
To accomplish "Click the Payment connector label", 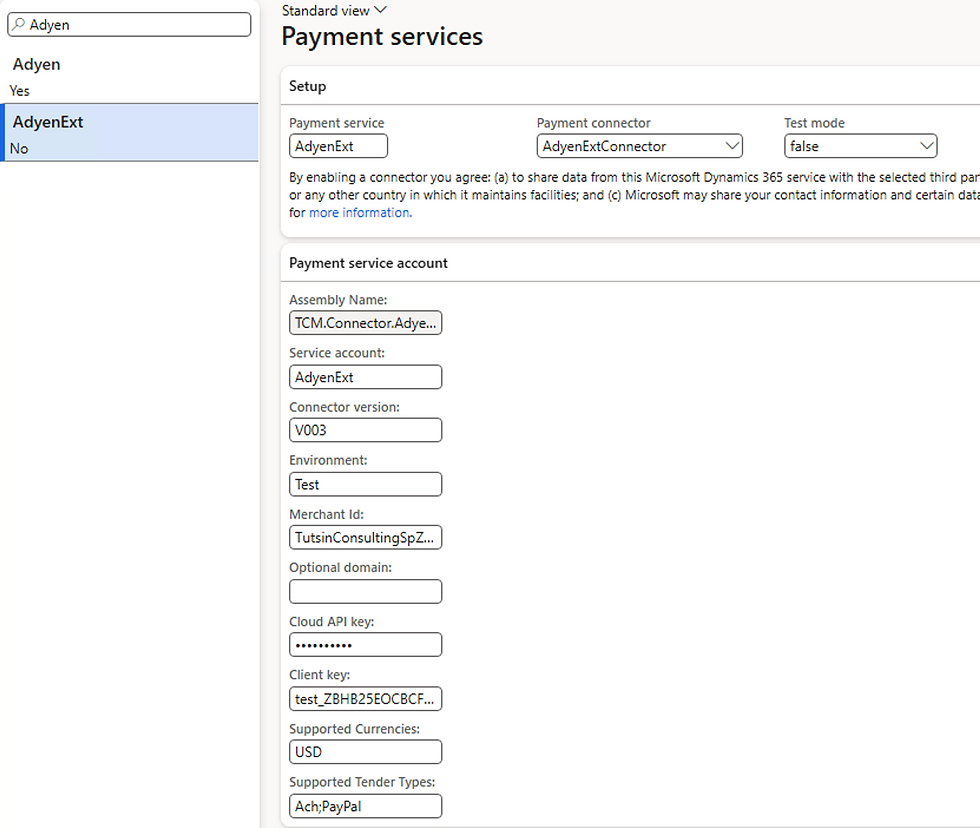I will [593, 123].
